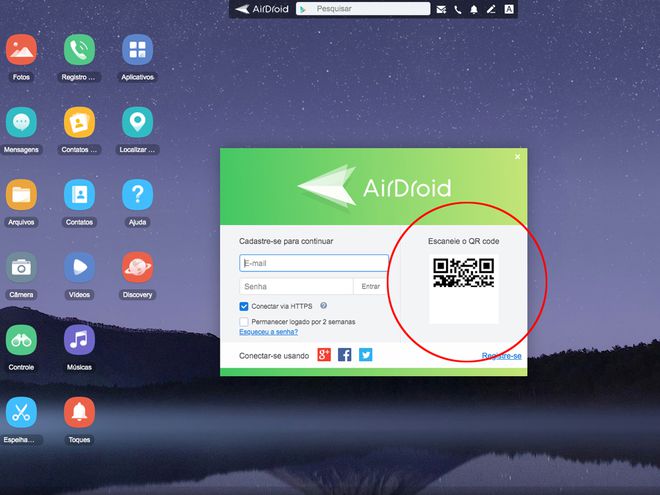This screenshot has height=495, width=660.
Task: Click the AirDroid logo in top bar
Action: point(261,9)
